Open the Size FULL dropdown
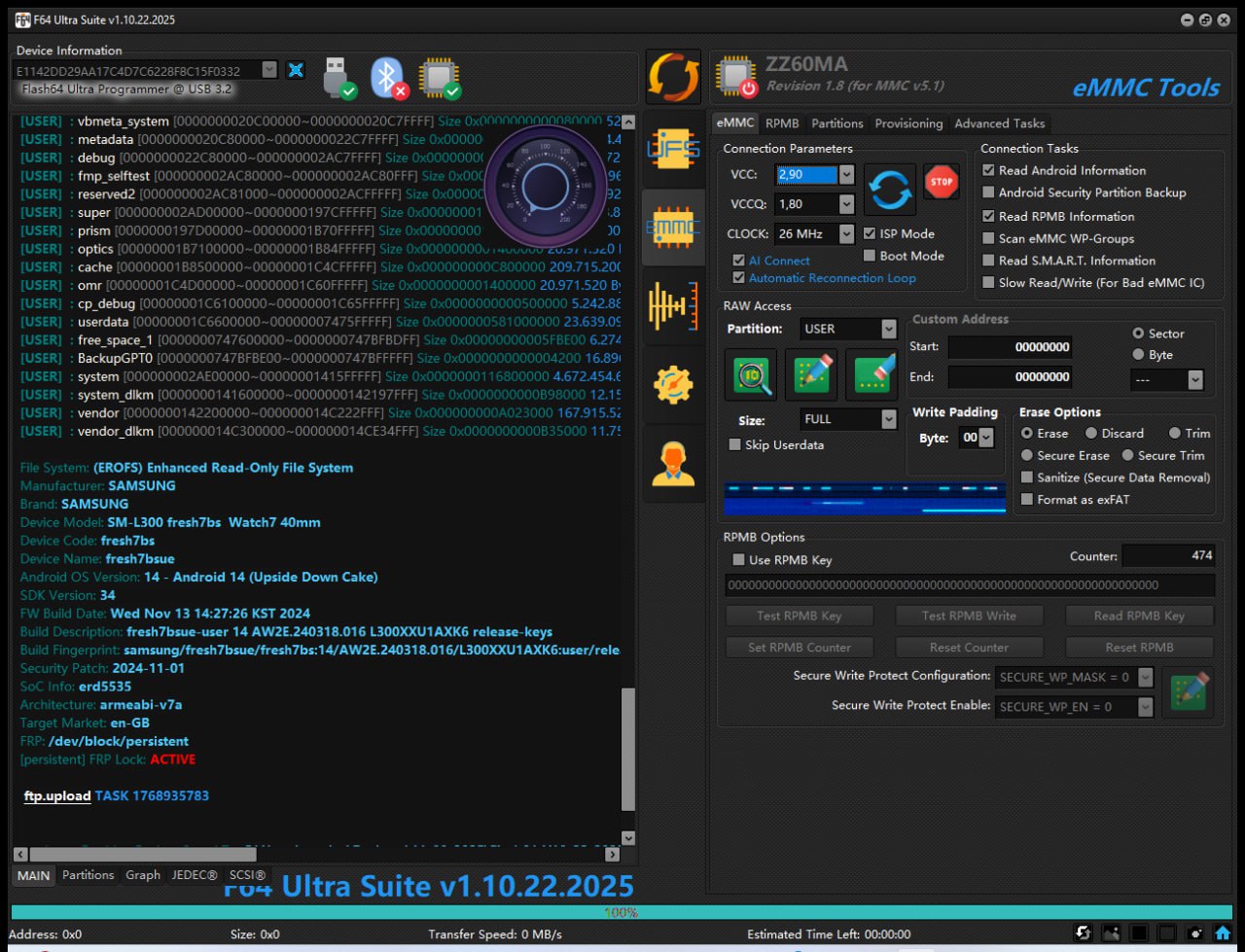 click(x=888, y=419)
